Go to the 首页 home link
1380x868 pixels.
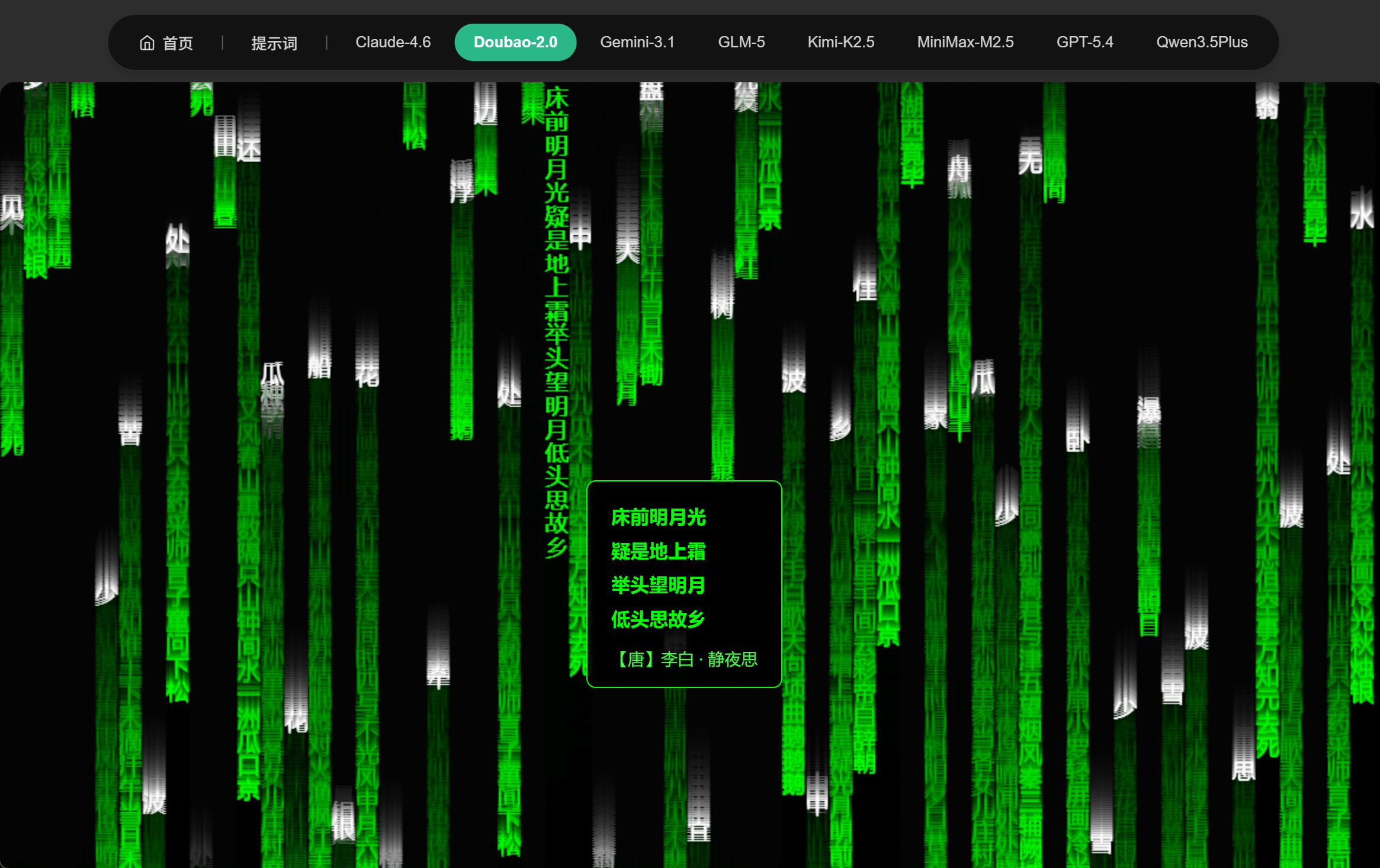tap(178, 43)
